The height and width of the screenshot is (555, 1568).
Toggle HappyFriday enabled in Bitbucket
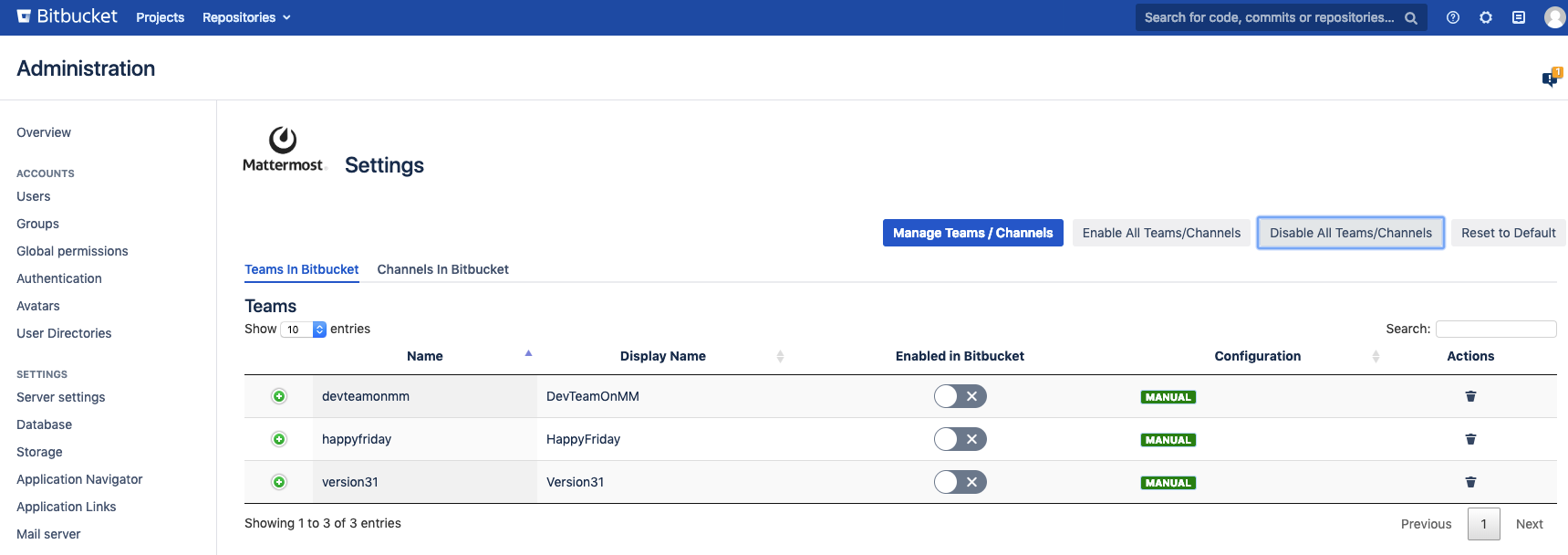[x=960, y=439]
